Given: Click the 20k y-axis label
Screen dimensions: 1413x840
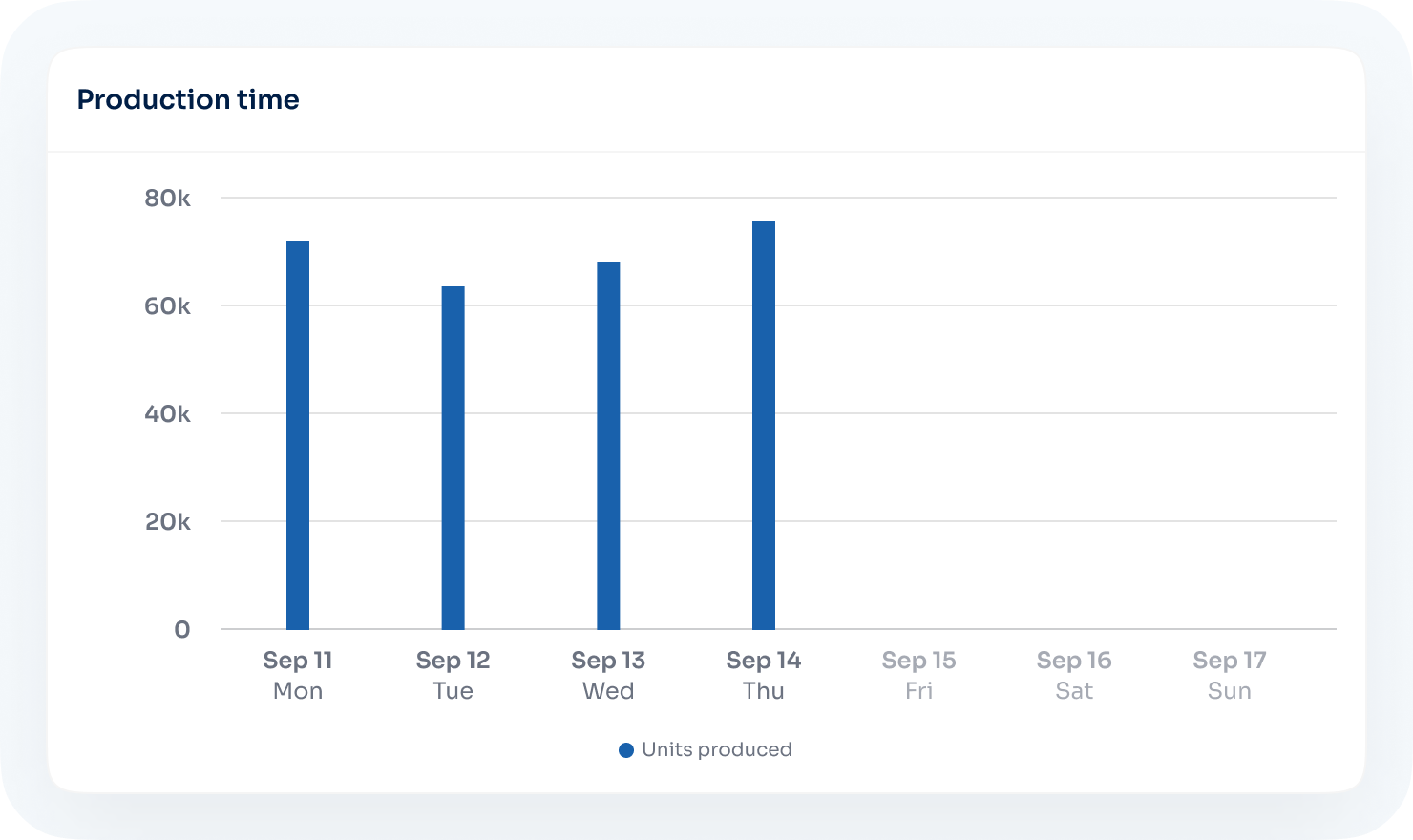Looking at the screenshot, I should pos(167,522).
